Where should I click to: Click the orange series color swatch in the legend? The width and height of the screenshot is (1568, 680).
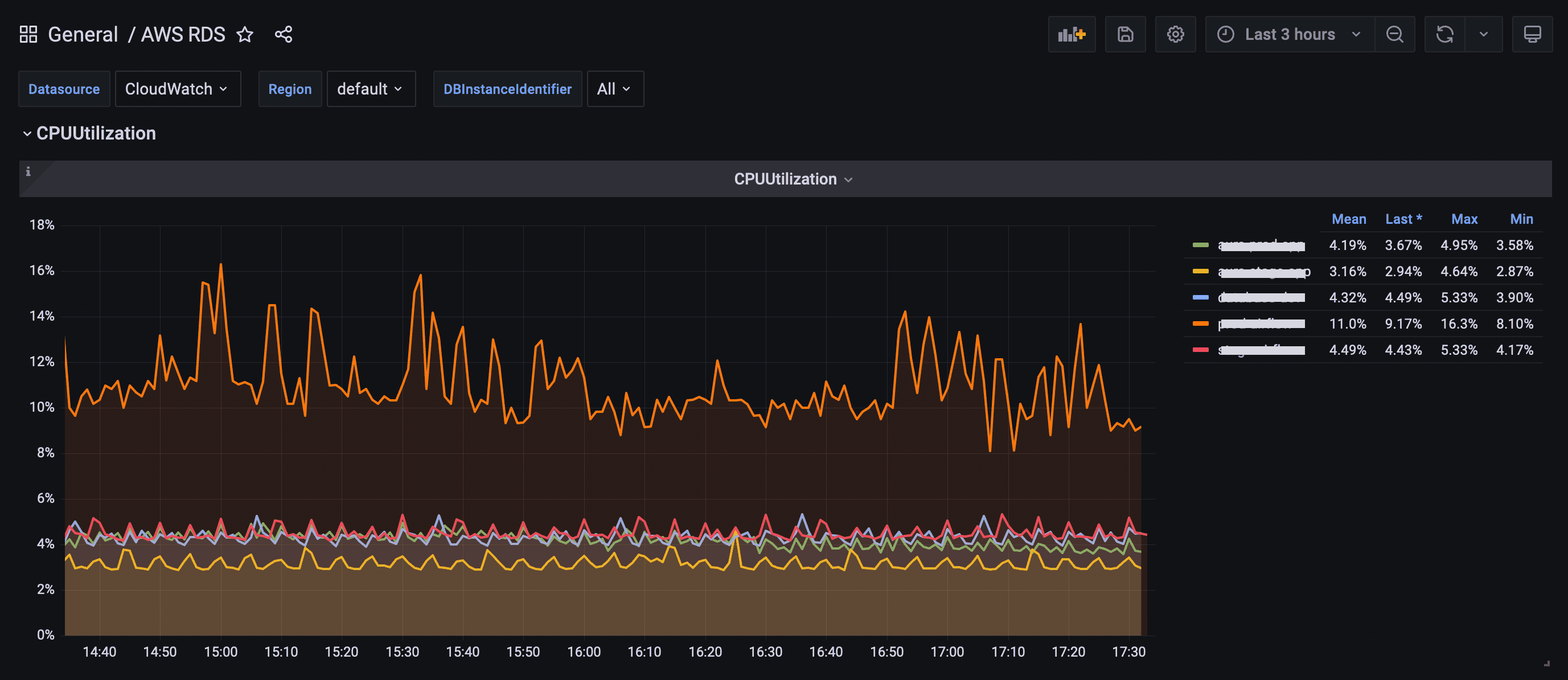click(x=1200, y=324)
